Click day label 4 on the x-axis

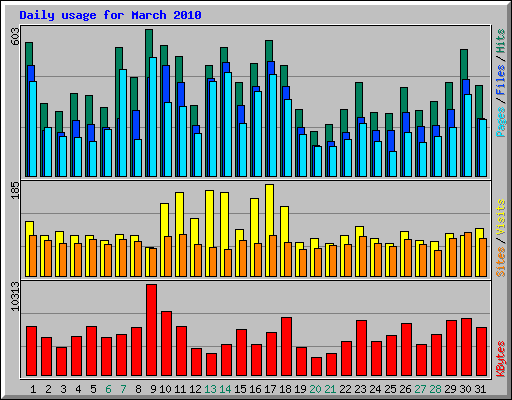(78, 389)
